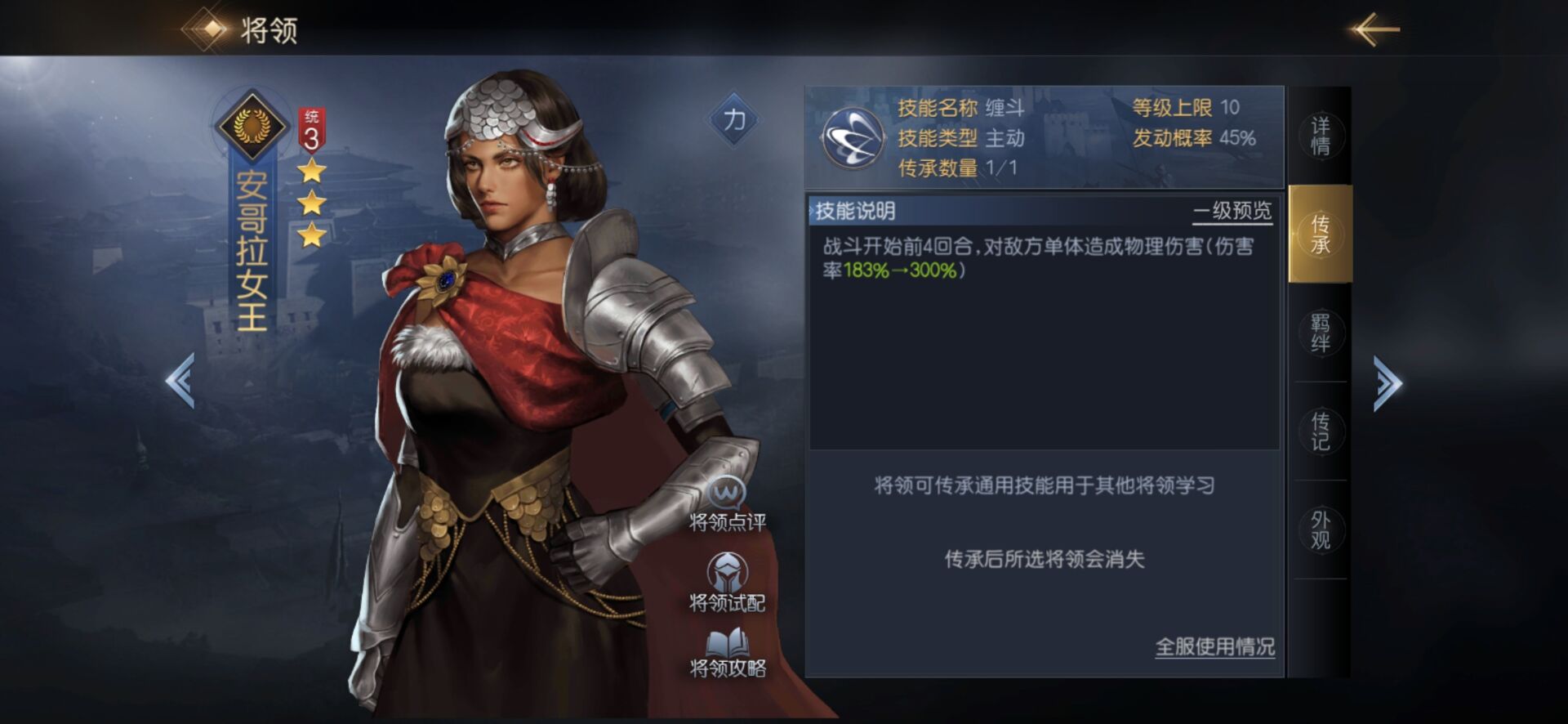Toggle 一级预览 level preview link
The width and height of the screenshot is (1568, 724).
click(x=1232, y=212)
